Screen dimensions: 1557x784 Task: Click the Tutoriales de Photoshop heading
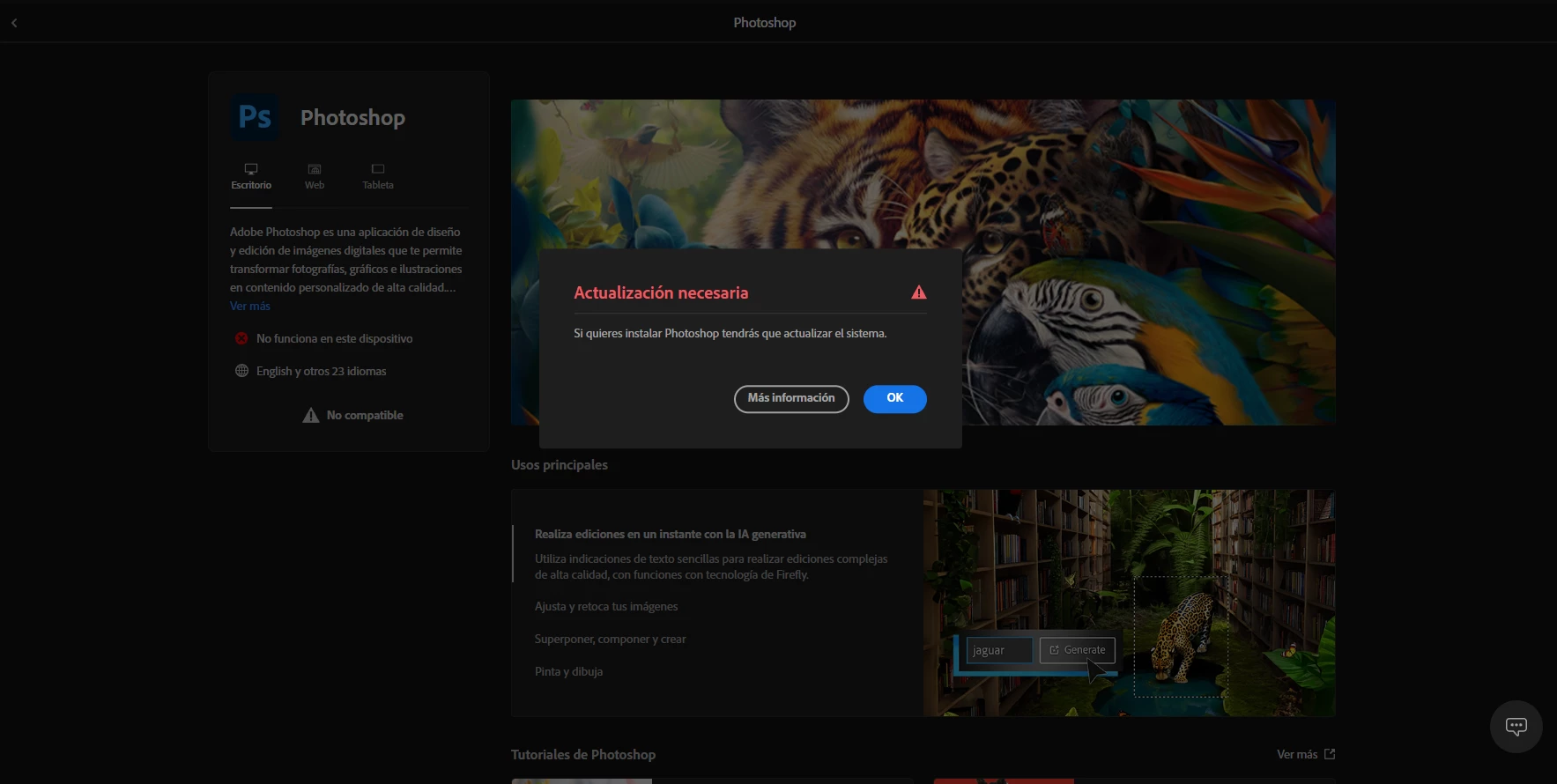pyautogui.click(x=583, y=754)
